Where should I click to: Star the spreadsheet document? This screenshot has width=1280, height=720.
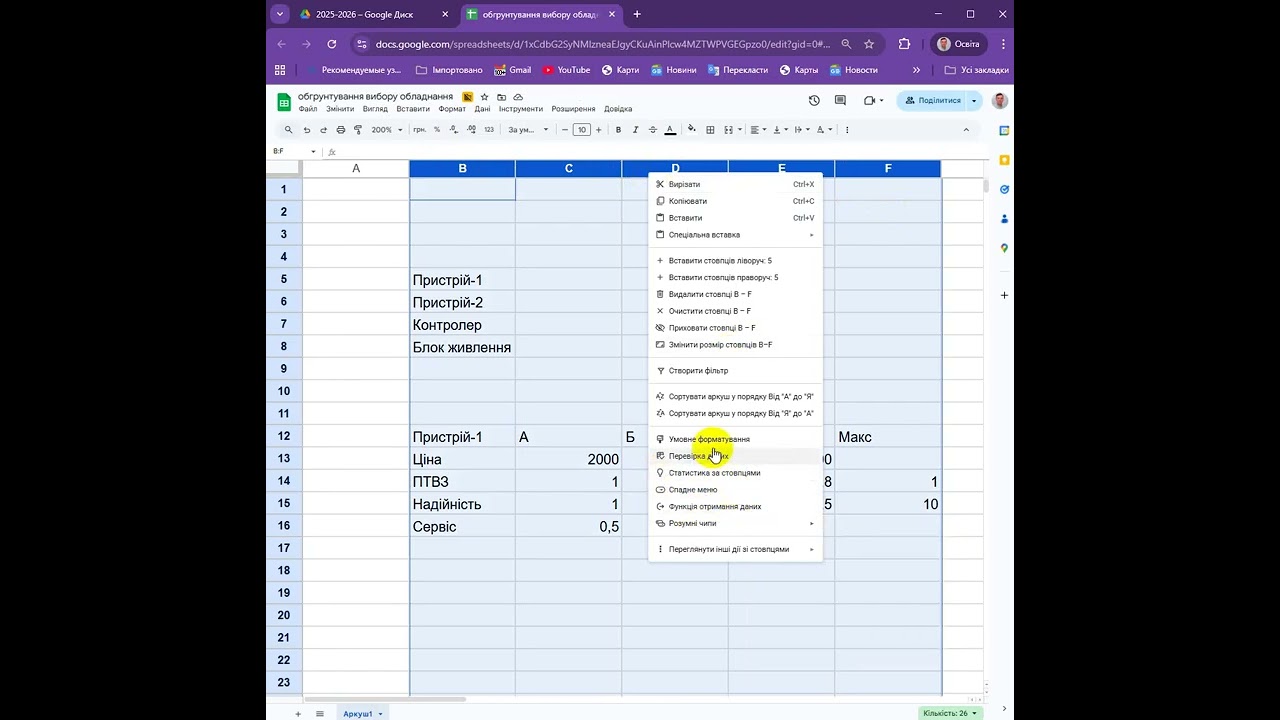484,97
